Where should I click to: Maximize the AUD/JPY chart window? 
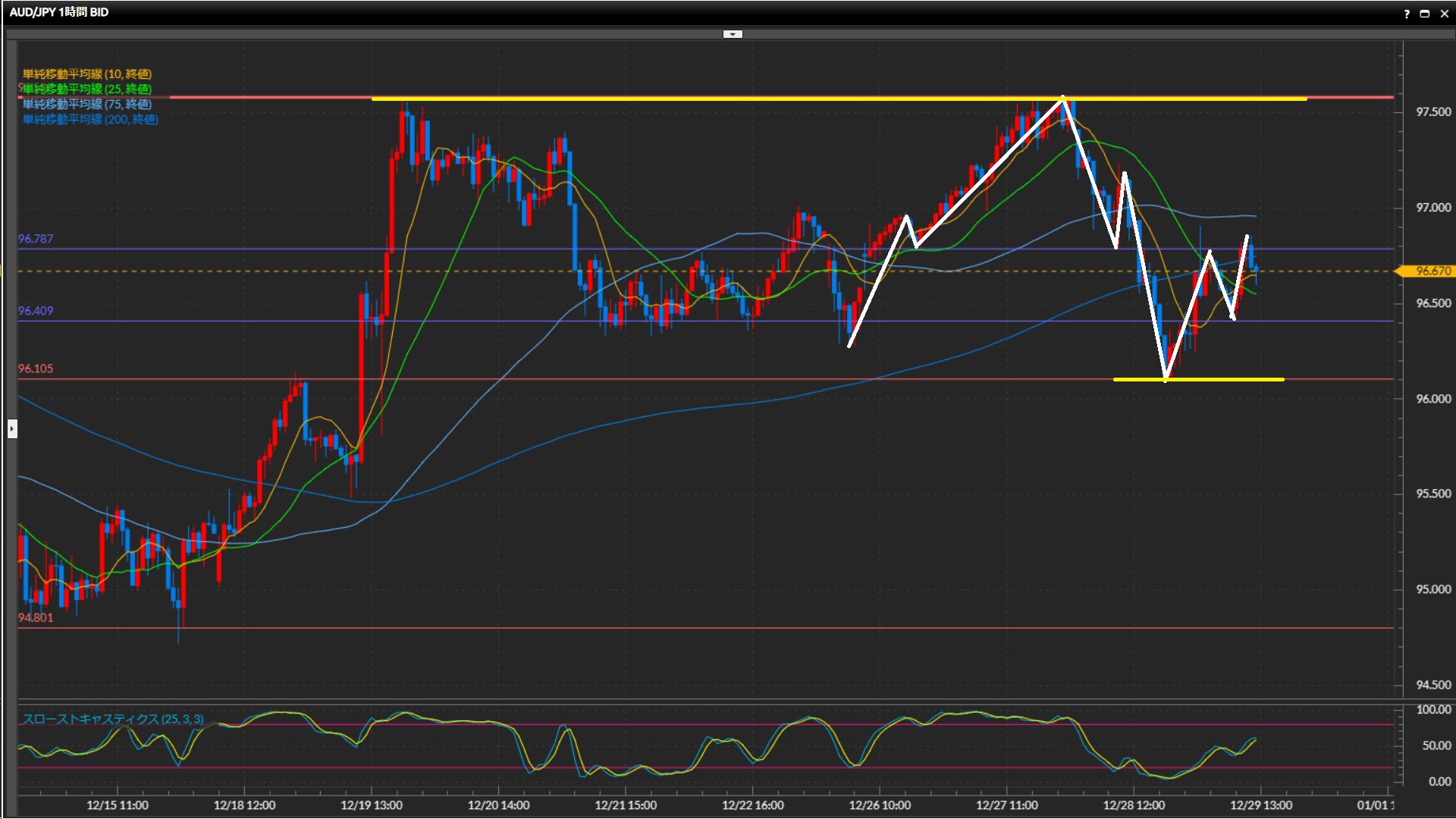point(1425,14)
